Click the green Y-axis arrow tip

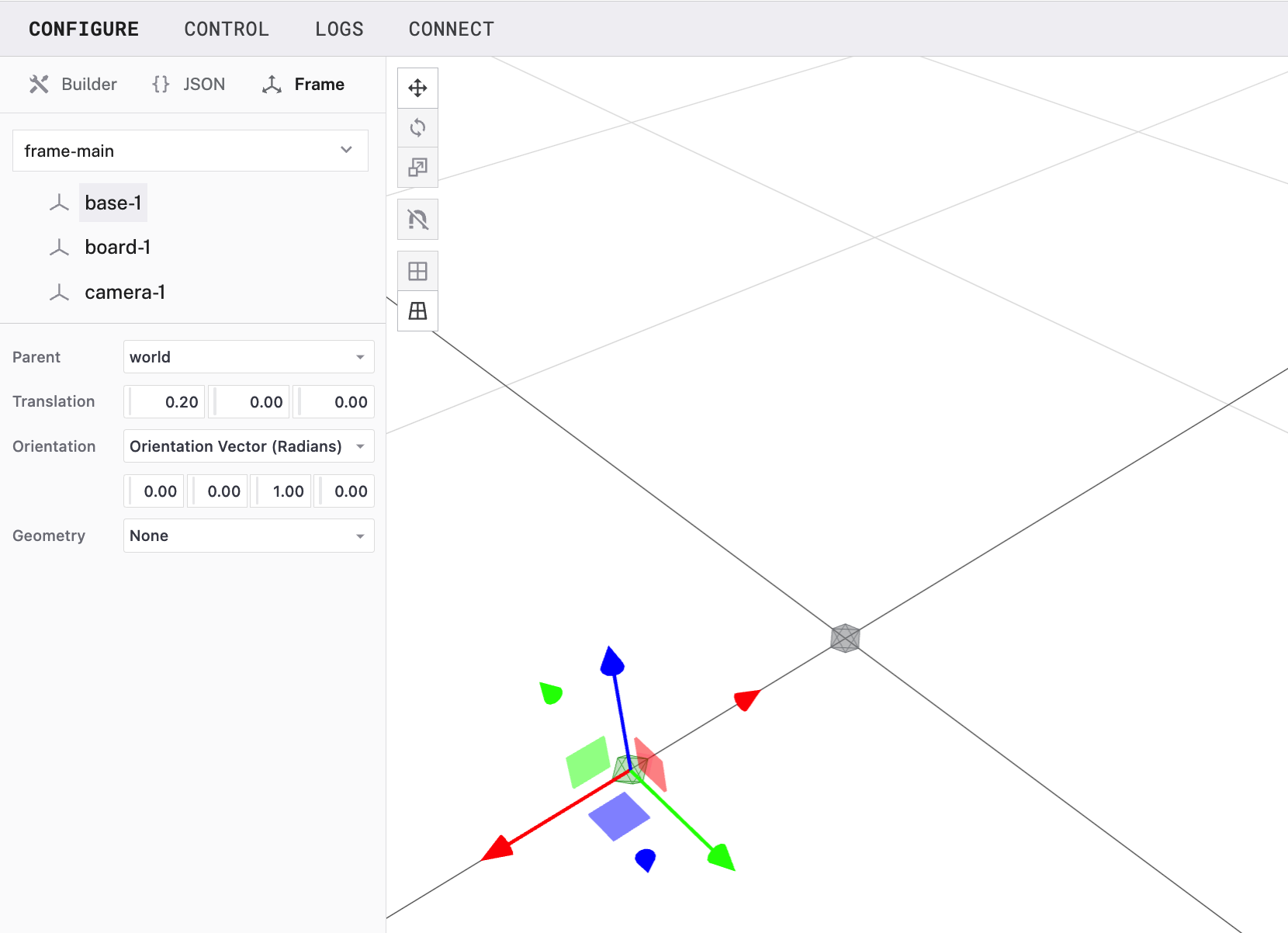722,858
